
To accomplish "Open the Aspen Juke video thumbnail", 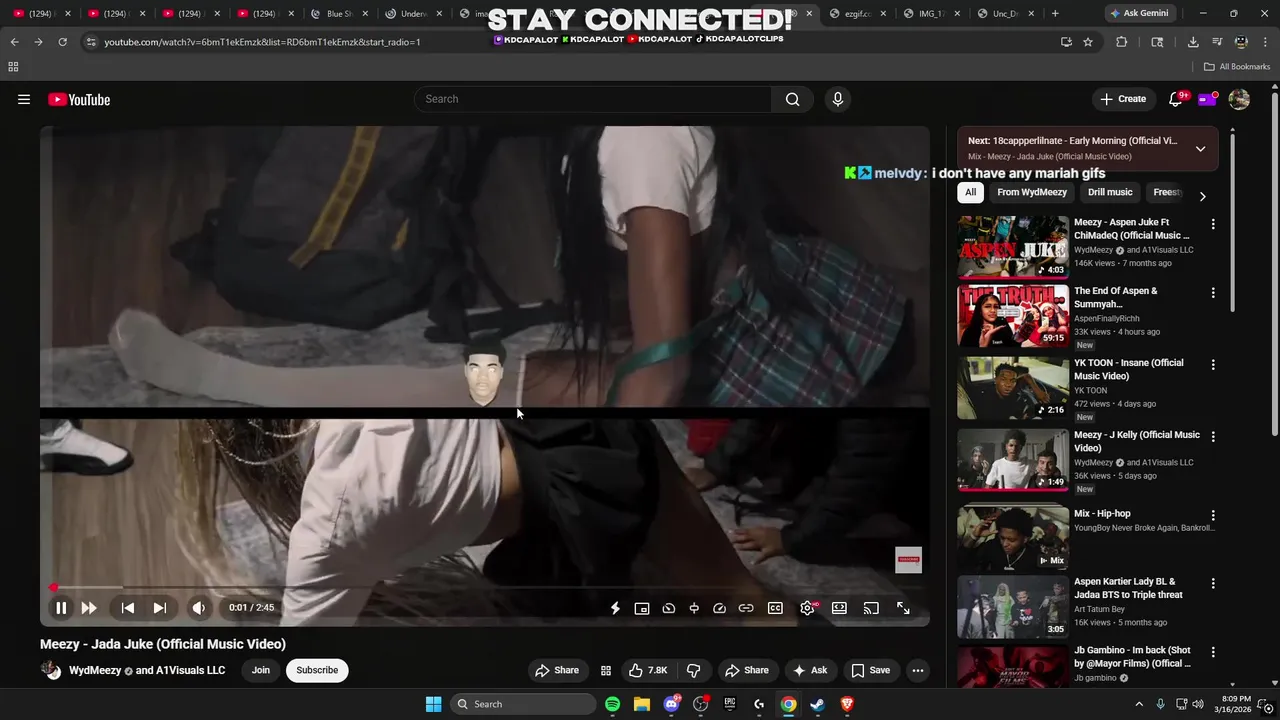I will [x=1013, y=247].
